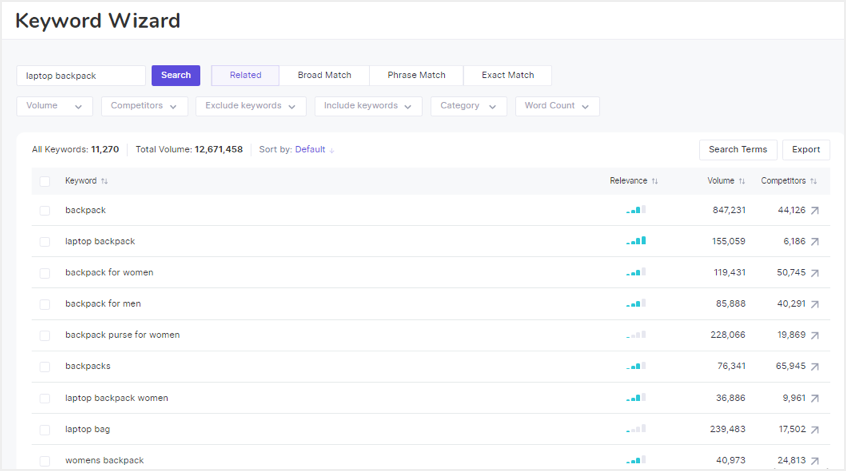Sort using the Volume column arrows
846x471 pixels.
[x=742, y=182]
